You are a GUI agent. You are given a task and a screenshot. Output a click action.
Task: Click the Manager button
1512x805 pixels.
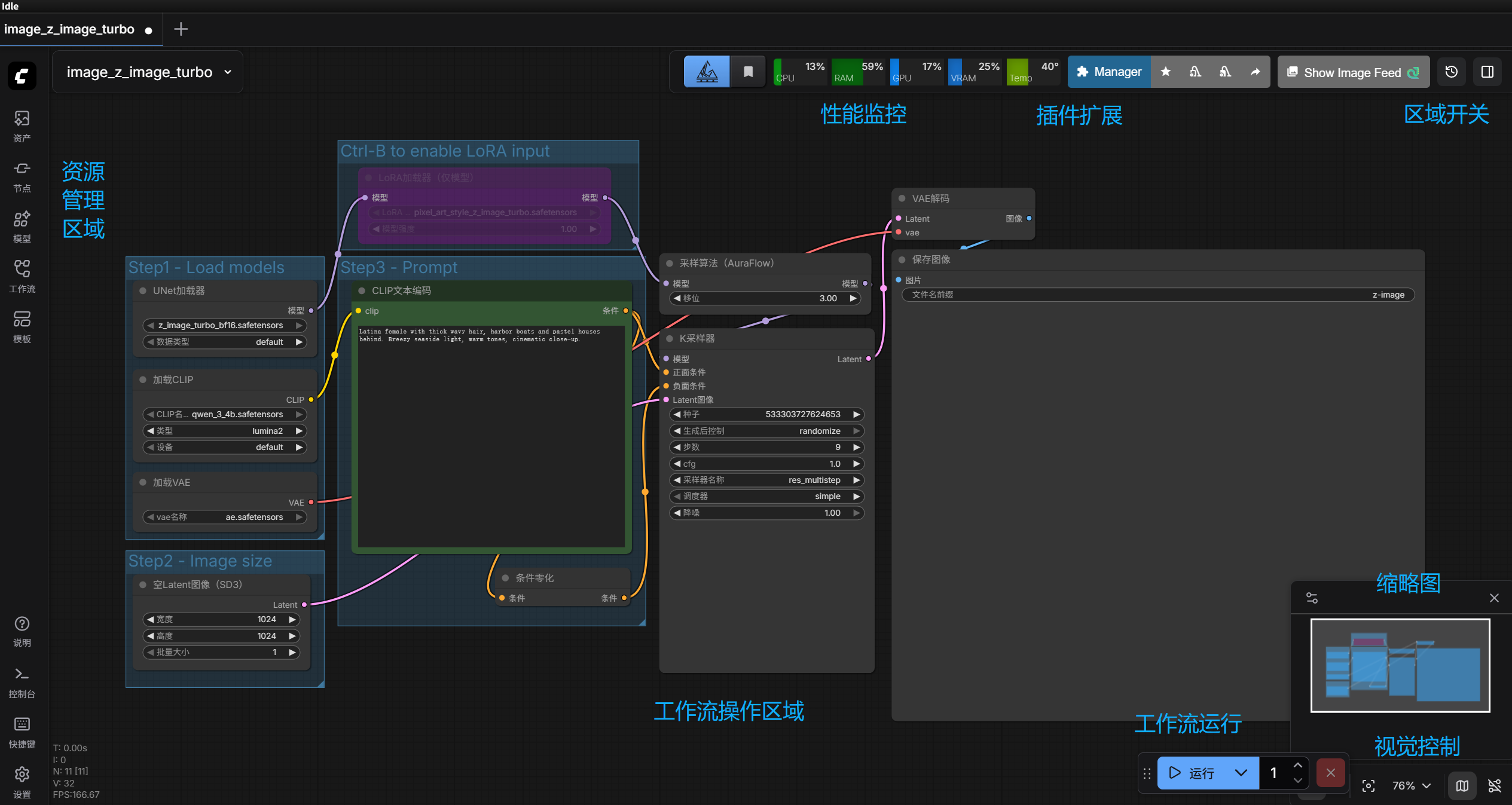[x=1109, y=72]
